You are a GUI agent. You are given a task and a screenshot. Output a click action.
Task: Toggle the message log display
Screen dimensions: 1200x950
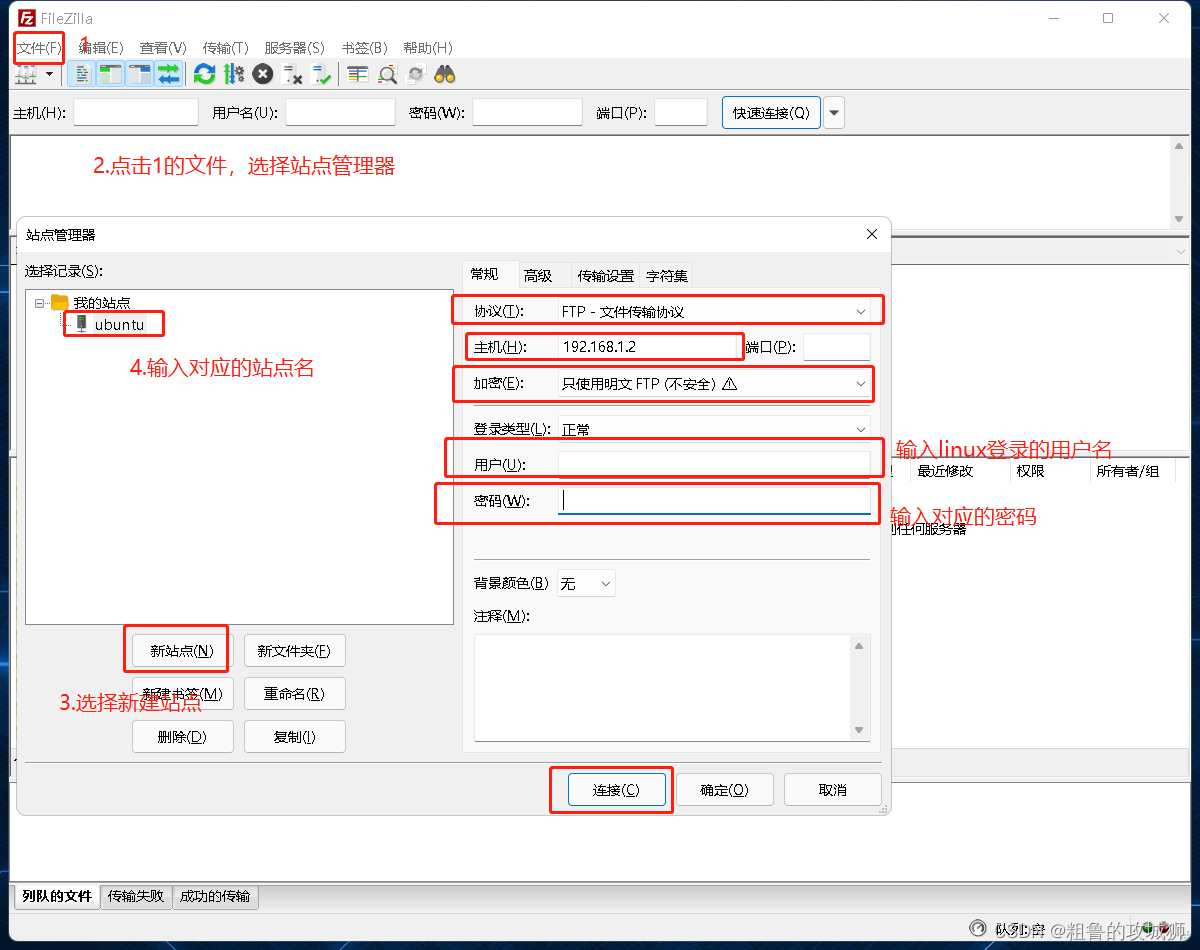point(81,73)
